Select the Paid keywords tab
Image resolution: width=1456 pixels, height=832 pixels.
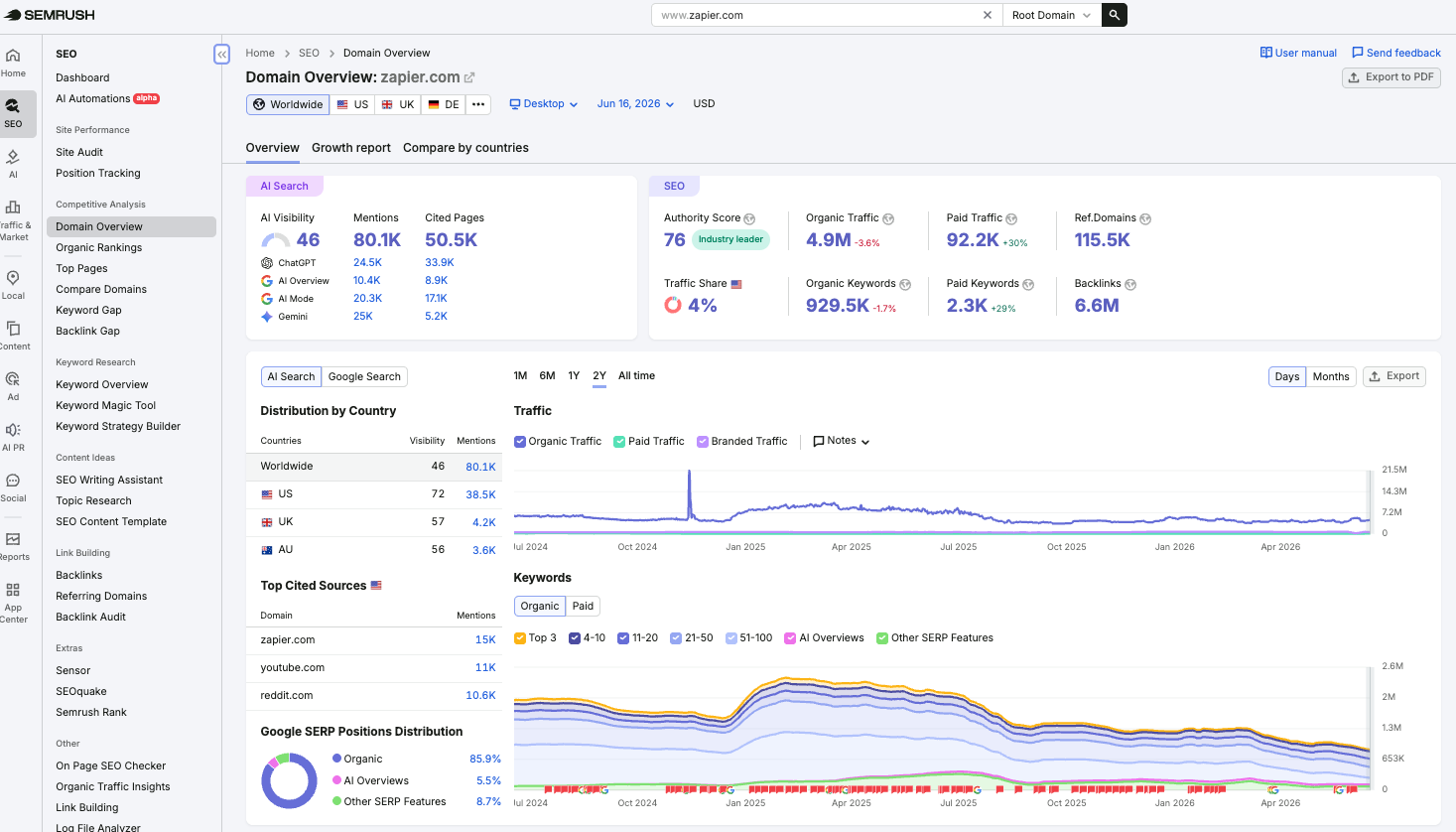(x=583, y=607)
